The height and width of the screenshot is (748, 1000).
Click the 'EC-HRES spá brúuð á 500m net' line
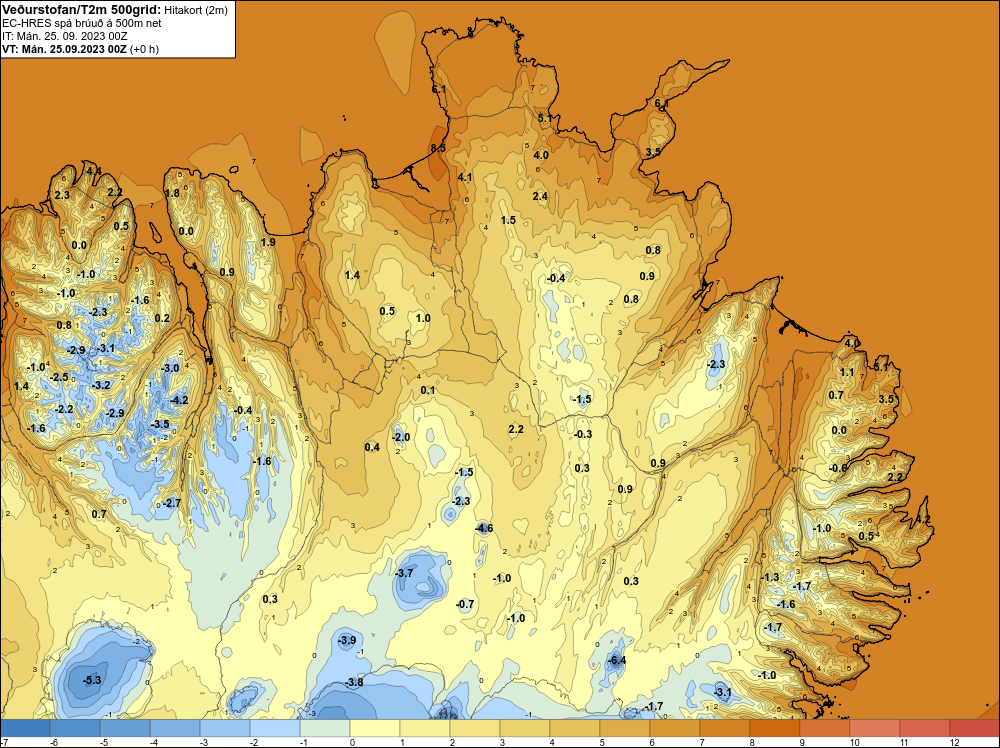(82, 23)
